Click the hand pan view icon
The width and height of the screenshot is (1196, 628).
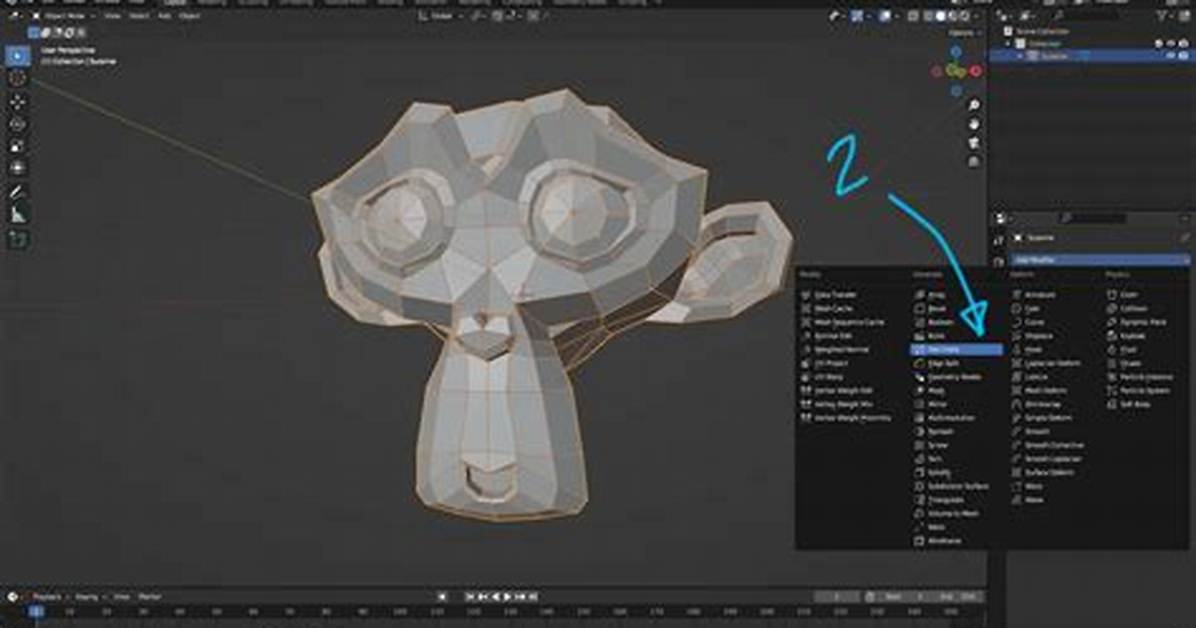tap(974, 124)
